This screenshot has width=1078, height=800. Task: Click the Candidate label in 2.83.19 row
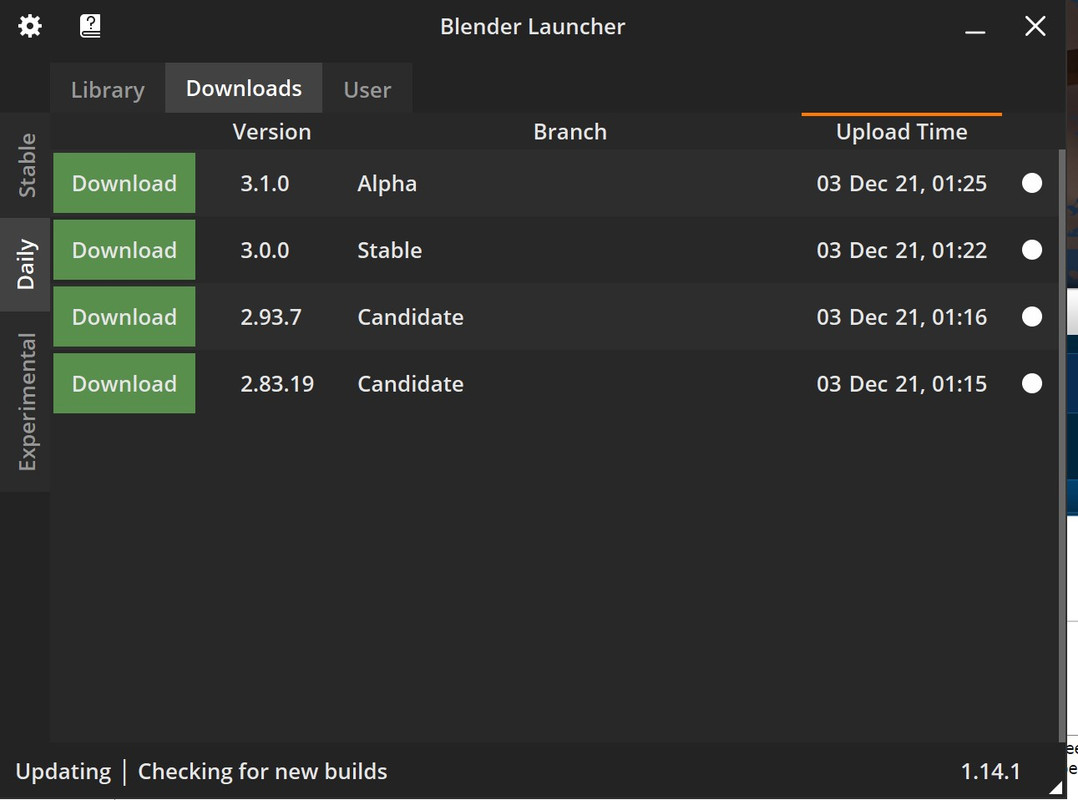tap(410, 384)
